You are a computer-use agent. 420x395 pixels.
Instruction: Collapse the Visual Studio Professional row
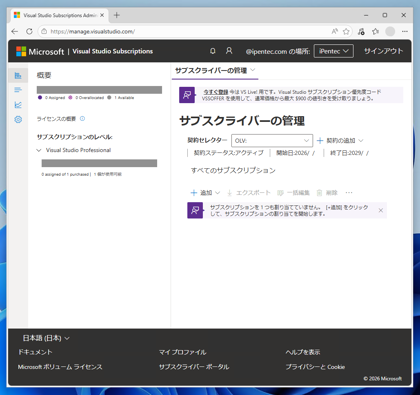[39, 150]
